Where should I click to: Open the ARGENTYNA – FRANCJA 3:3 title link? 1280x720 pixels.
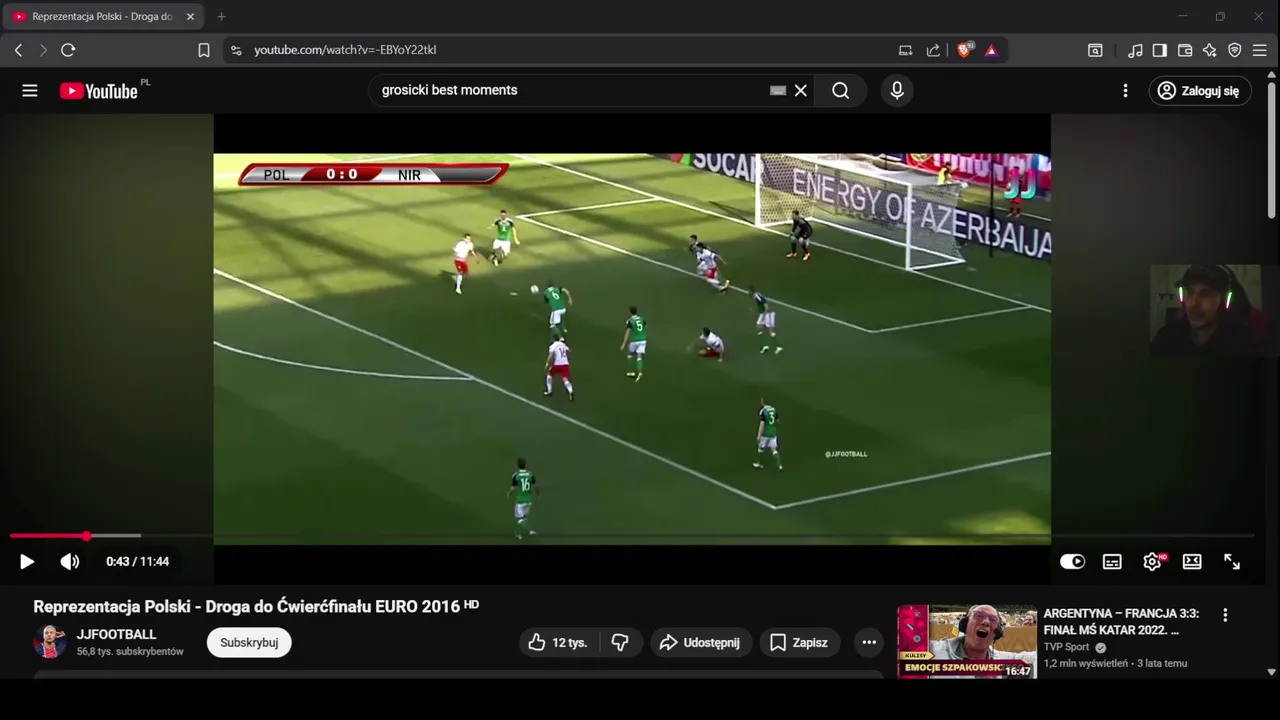click(x=1121, y=622)
